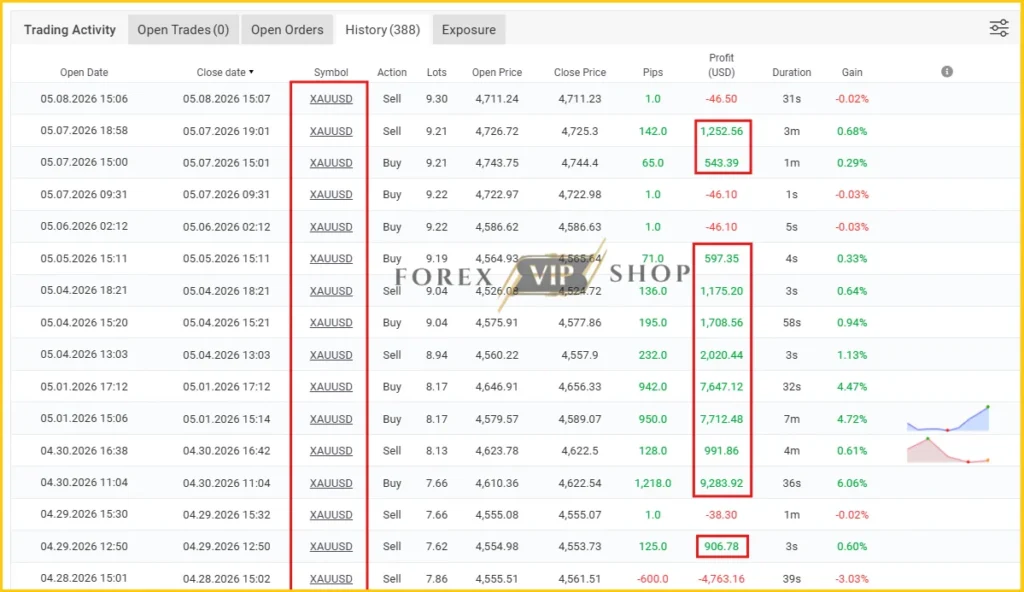The image size is (1024, 592).
Task: Select the 4.72% gain cell
Action: tap(852, 419)
